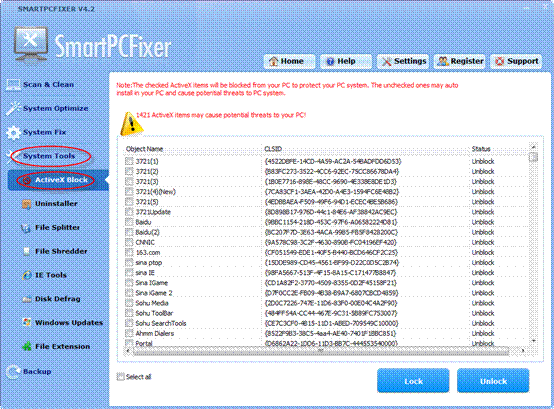This screenshot has width=554, height=409.
Task: Select the File Splitter icon
Action: pyautogui.click(x=26, y=228)
